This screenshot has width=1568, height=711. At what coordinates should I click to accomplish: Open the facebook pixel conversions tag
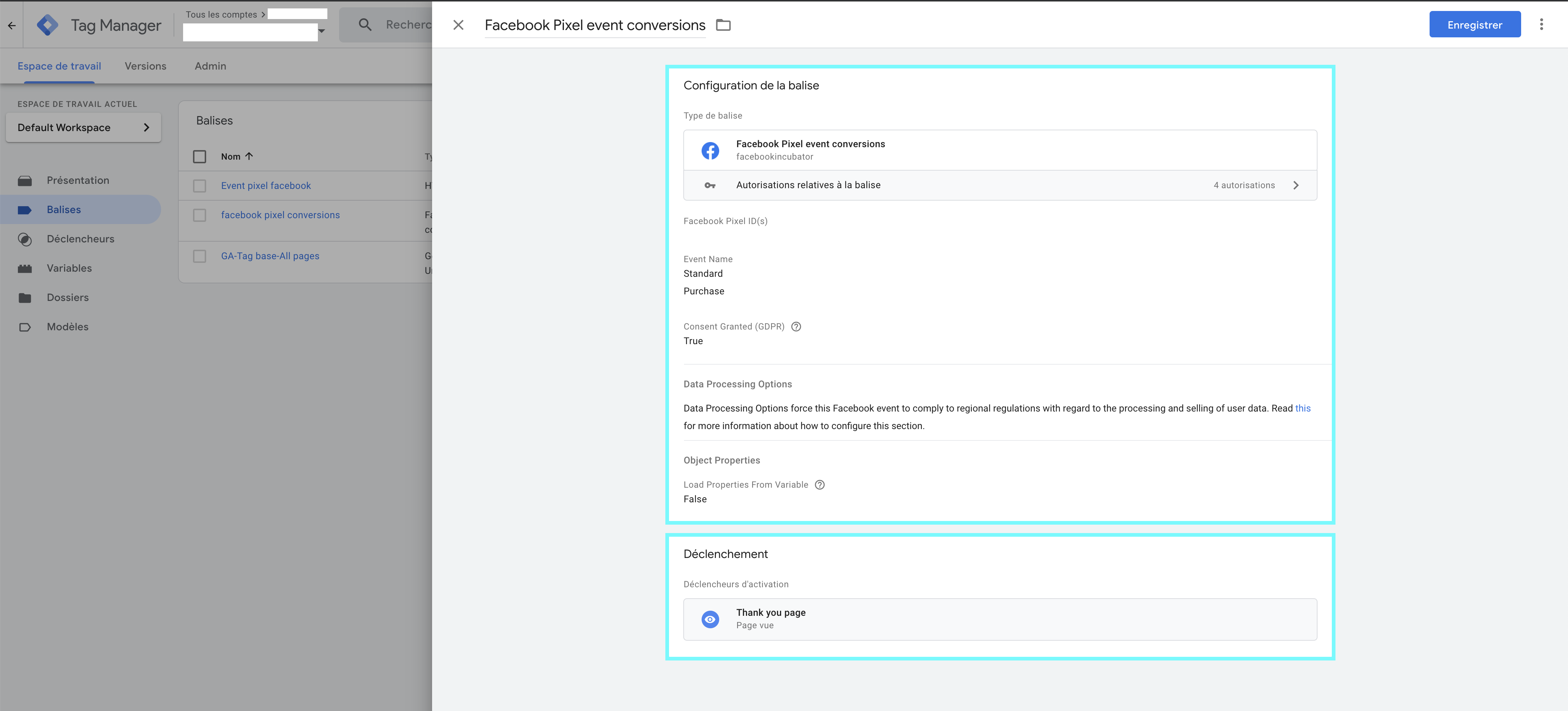point(280,215)
